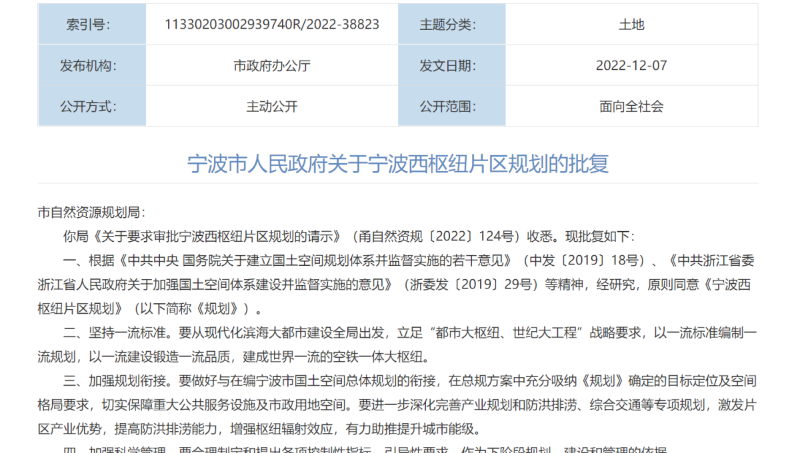Click the 索引号 label cell
Viewport: 800px width, 453px height.
point(92,24)
